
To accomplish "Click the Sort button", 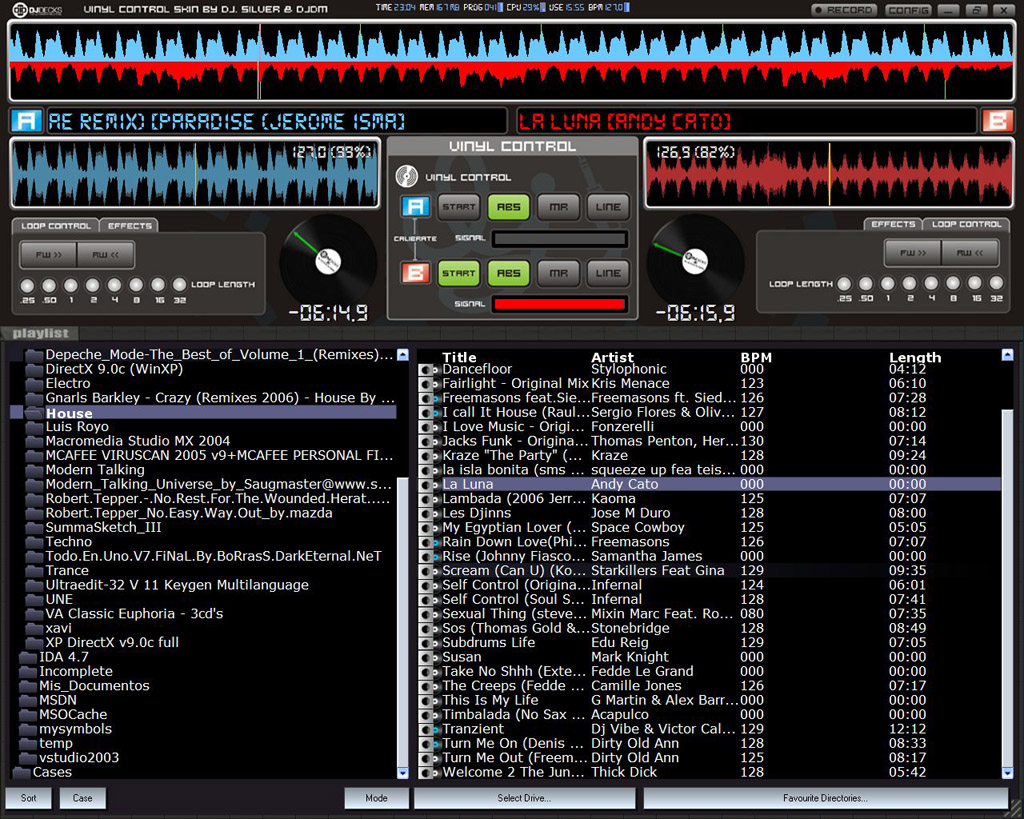I will pos(28,798).
